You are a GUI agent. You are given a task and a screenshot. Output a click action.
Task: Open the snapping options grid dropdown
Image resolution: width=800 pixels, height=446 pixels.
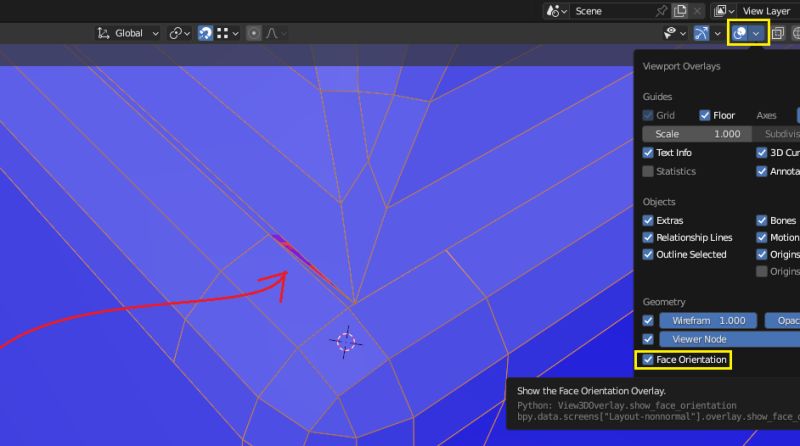coord(227,33)
